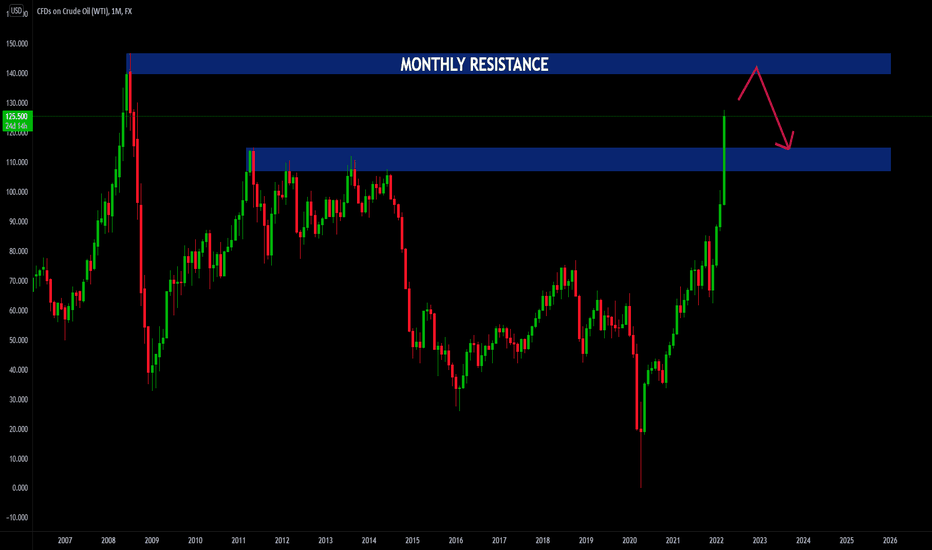
Task: Click the 30.000 price axis label
Action: pyautogui.click(x=18, y=400)
